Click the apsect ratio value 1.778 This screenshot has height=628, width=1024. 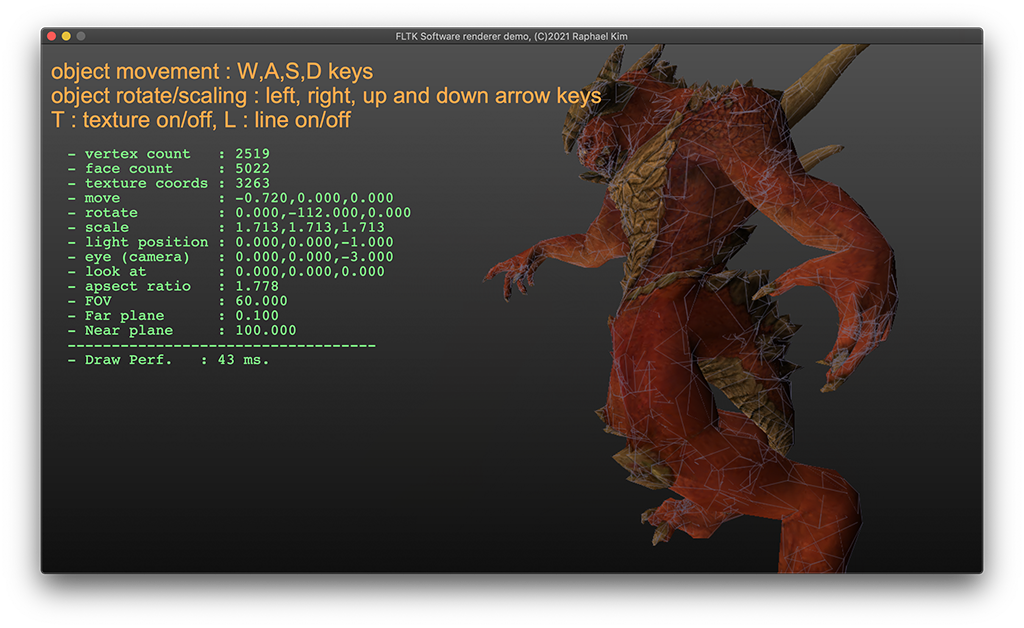coord(257,286)
